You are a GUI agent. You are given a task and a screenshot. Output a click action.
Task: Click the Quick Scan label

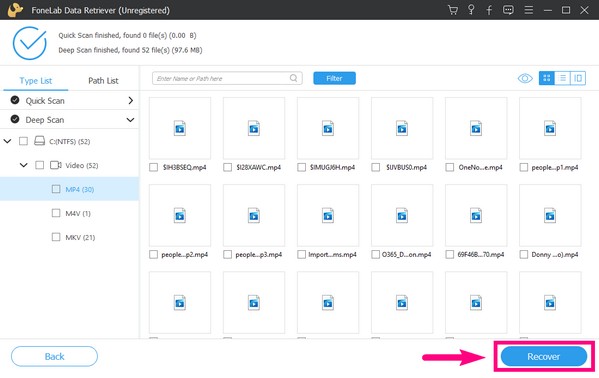pyautogui.click(x=45, y=101)
